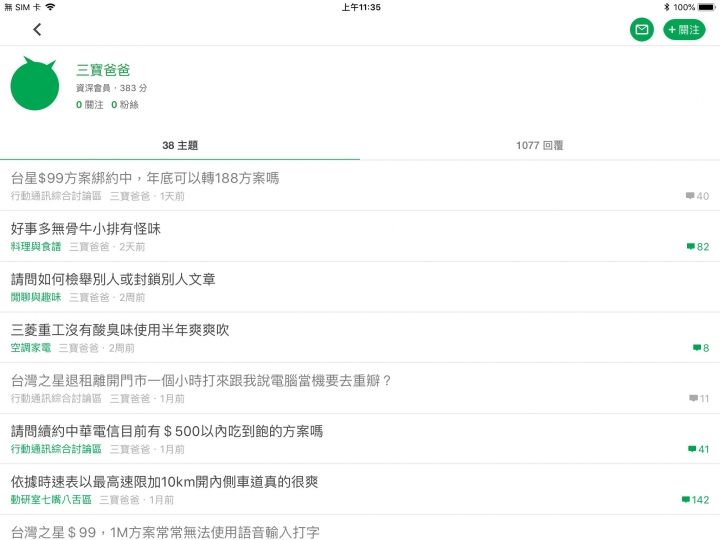The image size is (720, 540).
Task: Open 閒聊與趣味 forum category link
Action: coord(36,298)
